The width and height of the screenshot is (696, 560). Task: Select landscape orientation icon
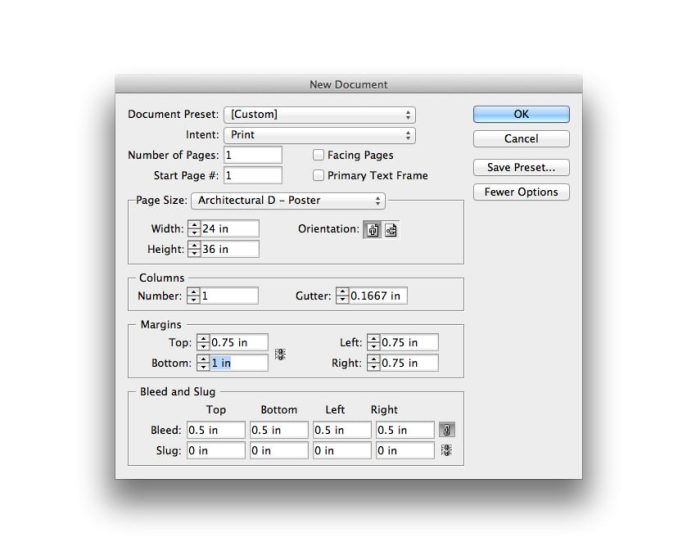click(x=391, y=230)
